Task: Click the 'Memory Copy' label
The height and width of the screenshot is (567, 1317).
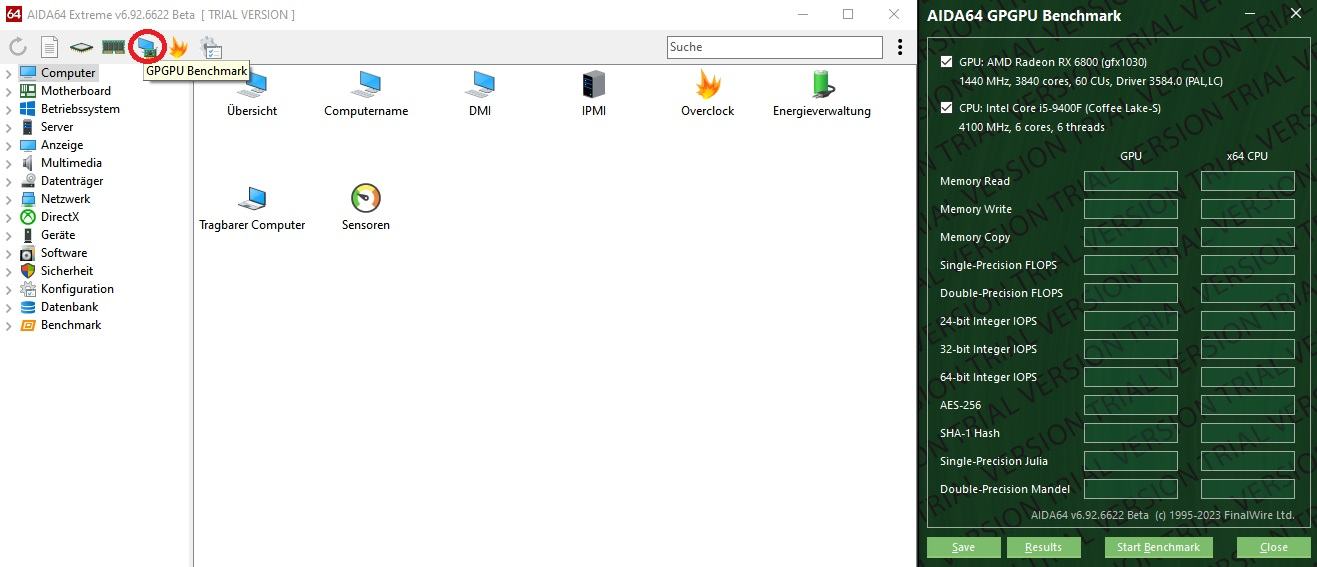Action: [975, 237]
